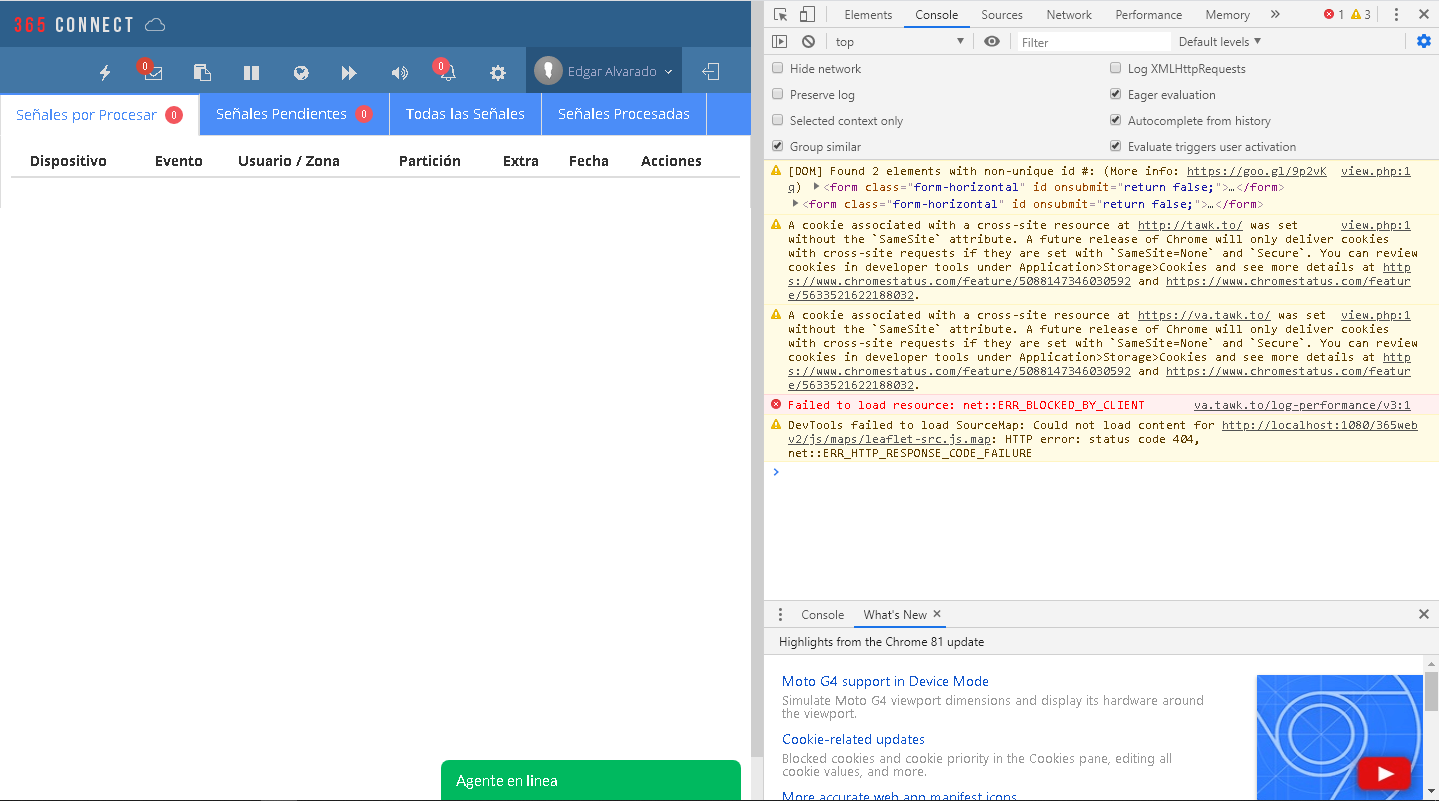Click the fast-forward icon

[x=349, y=73]
